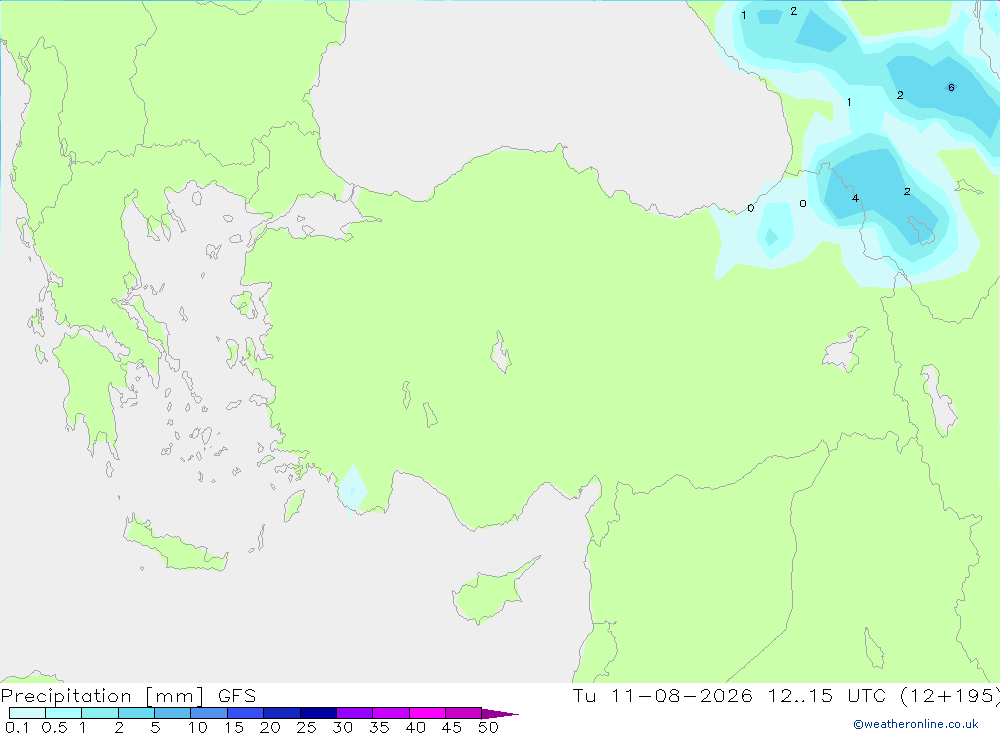Click the 1 to 2 mm legend swatch
Screen dimensions: 1000x733
[100, 713]
